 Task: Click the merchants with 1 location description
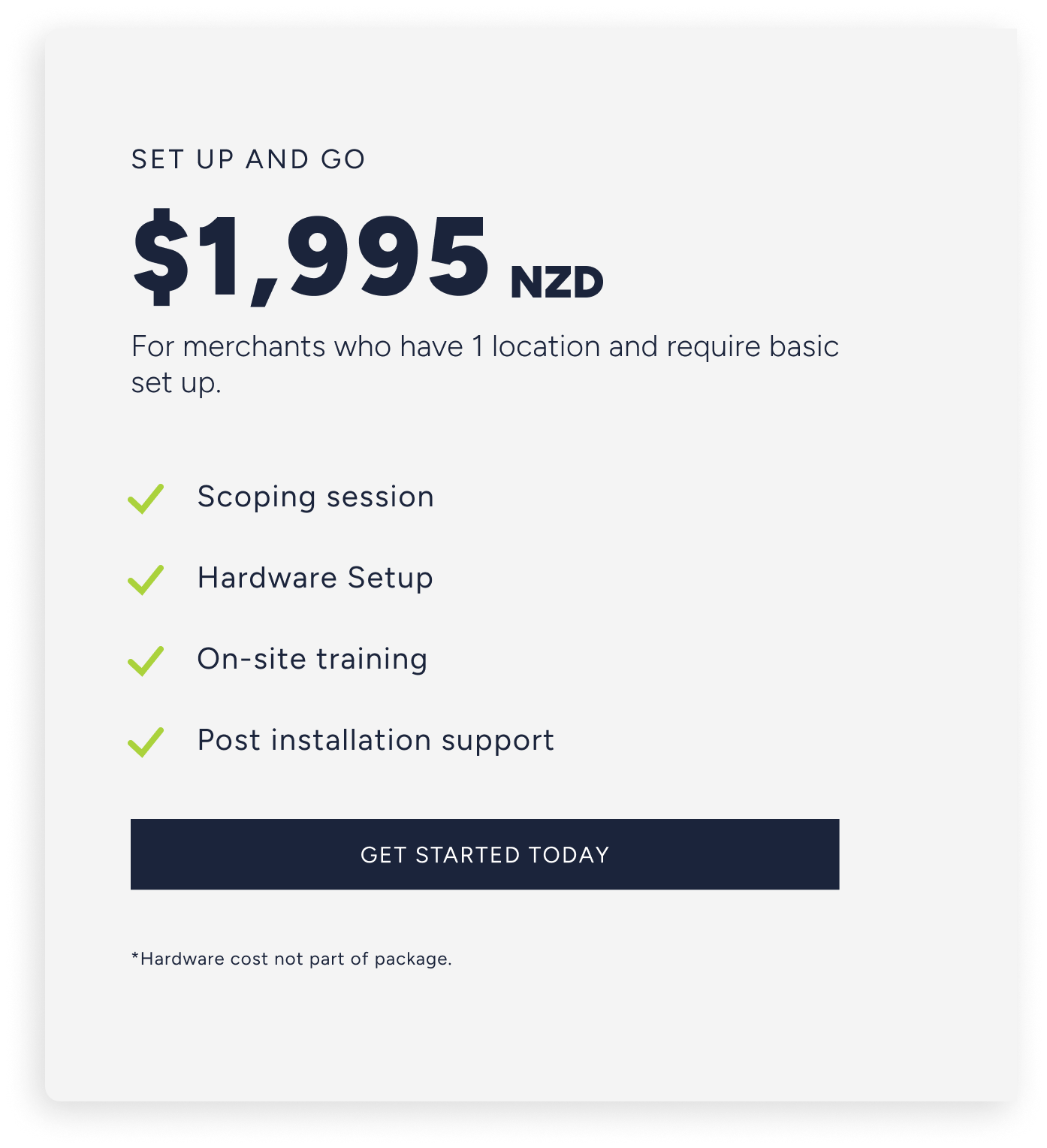(x=484, y=347)
